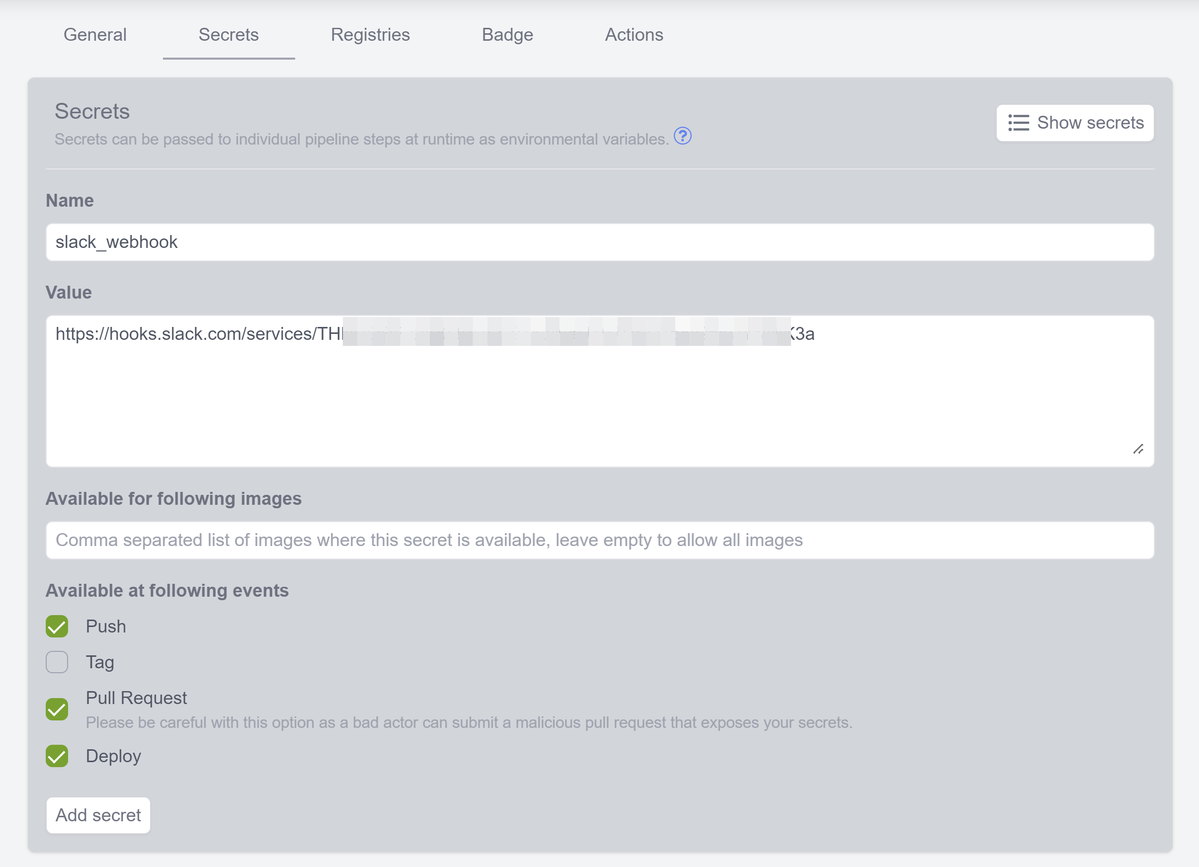The width and height of the screenshot is (1199, 867).
Task: Uncheck the Pull Request event checkbox
Action: click(57, 710)
